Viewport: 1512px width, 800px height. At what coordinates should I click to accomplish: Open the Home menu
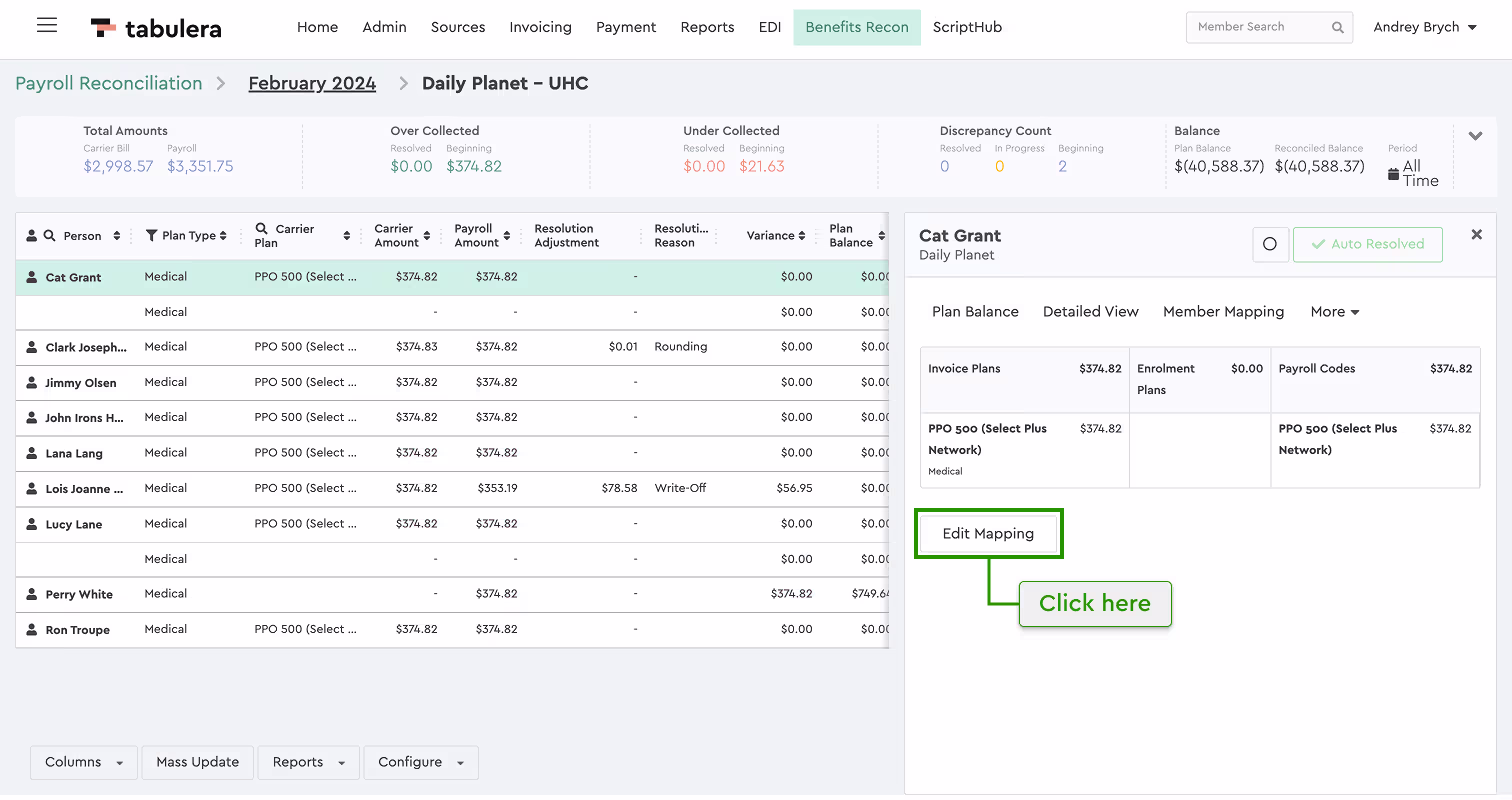[317, 27]
